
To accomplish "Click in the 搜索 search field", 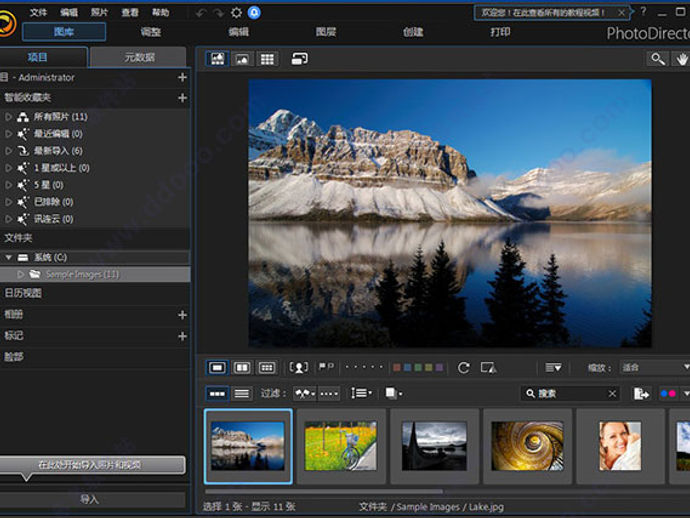I will 570,393.
